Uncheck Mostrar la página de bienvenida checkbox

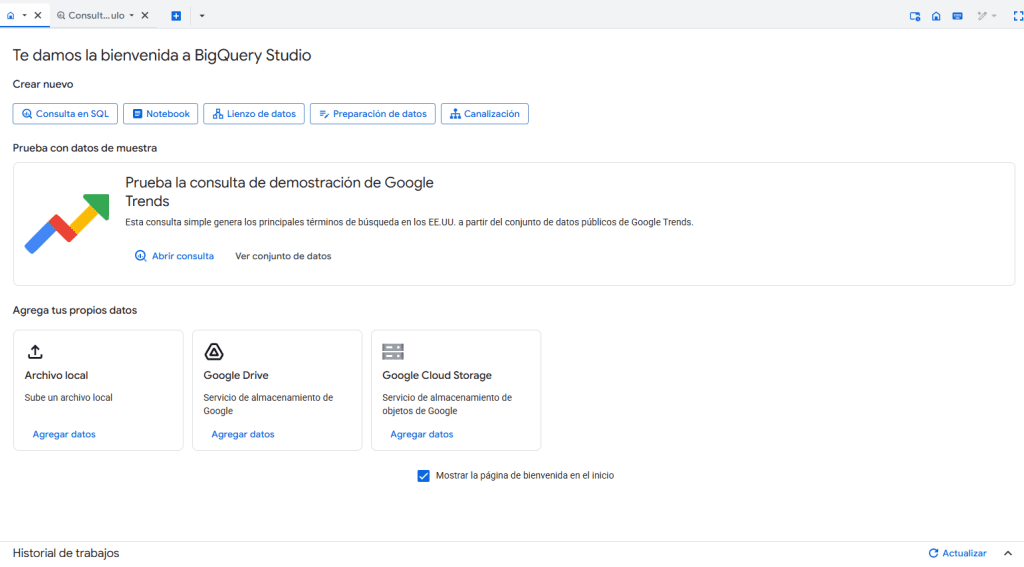423,476
